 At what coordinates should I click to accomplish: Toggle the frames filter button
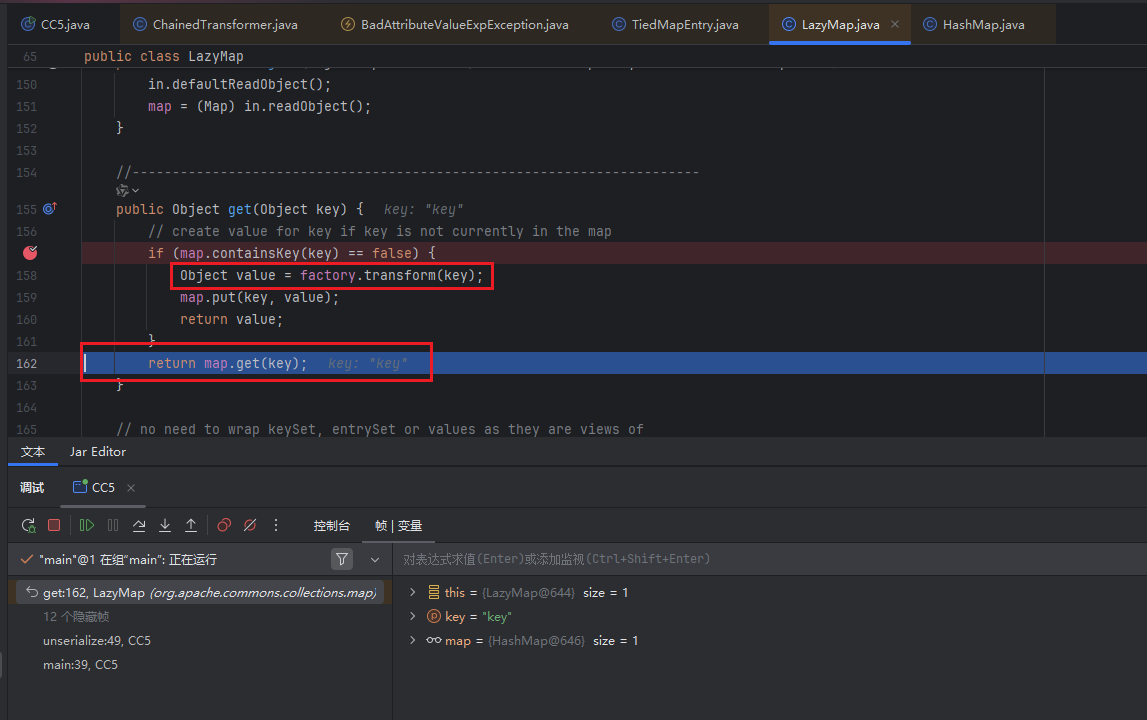tap(342, 559)
